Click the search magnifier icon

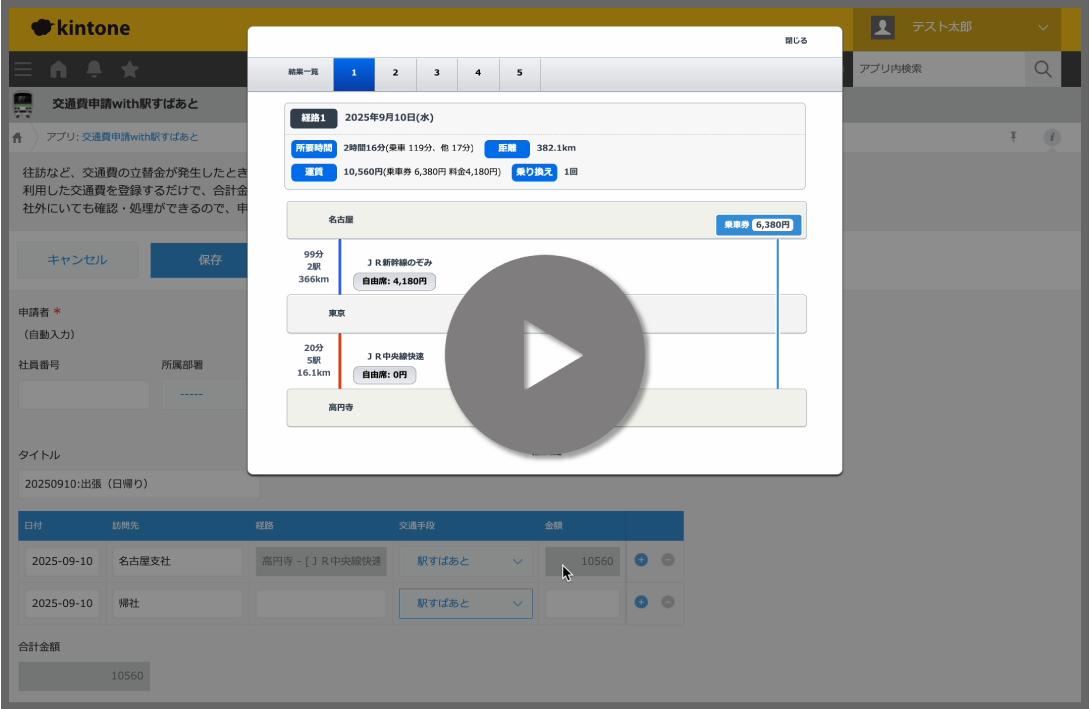[x=1042, y=69]
